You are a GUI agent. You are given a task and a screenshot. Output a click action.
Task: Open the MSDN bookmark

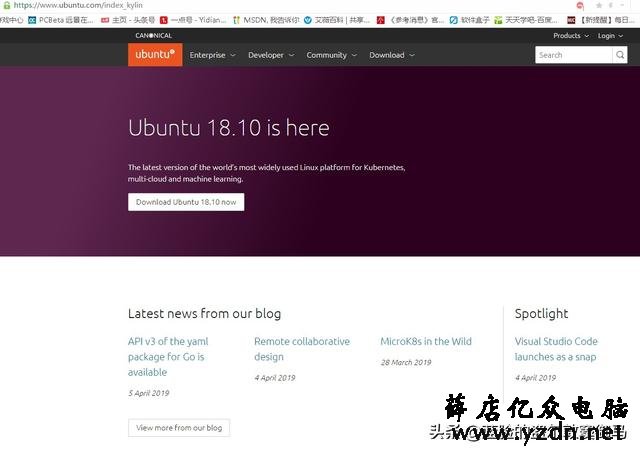[266, 20]
